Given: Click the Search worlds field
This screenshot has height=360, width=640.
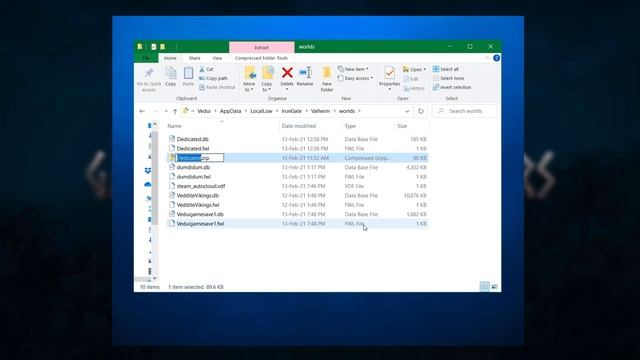Looking at the screenshot, I should (x=465, y=111).
